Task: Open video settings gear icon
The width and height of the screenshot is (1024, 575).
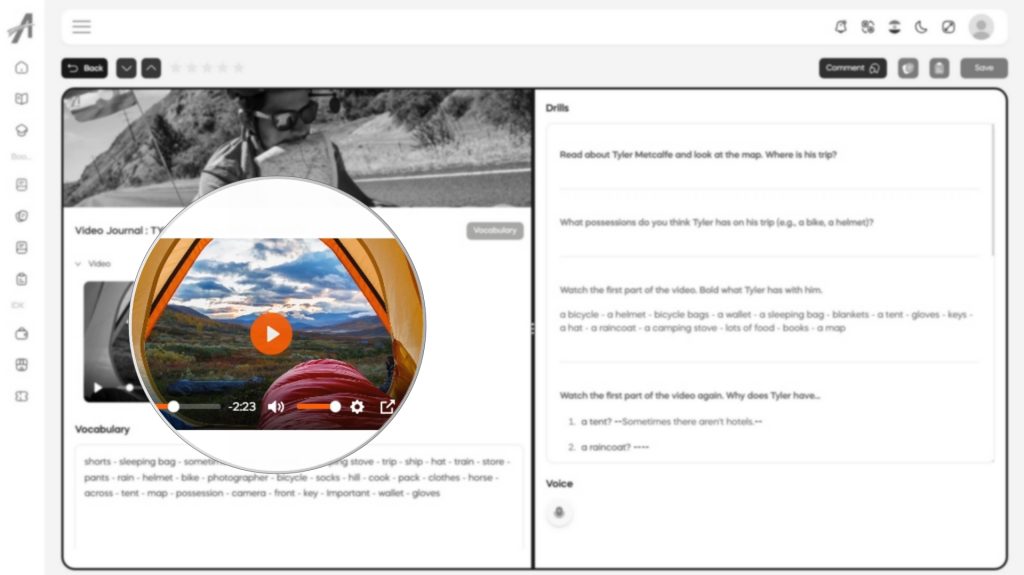Action: click(357, 406)
